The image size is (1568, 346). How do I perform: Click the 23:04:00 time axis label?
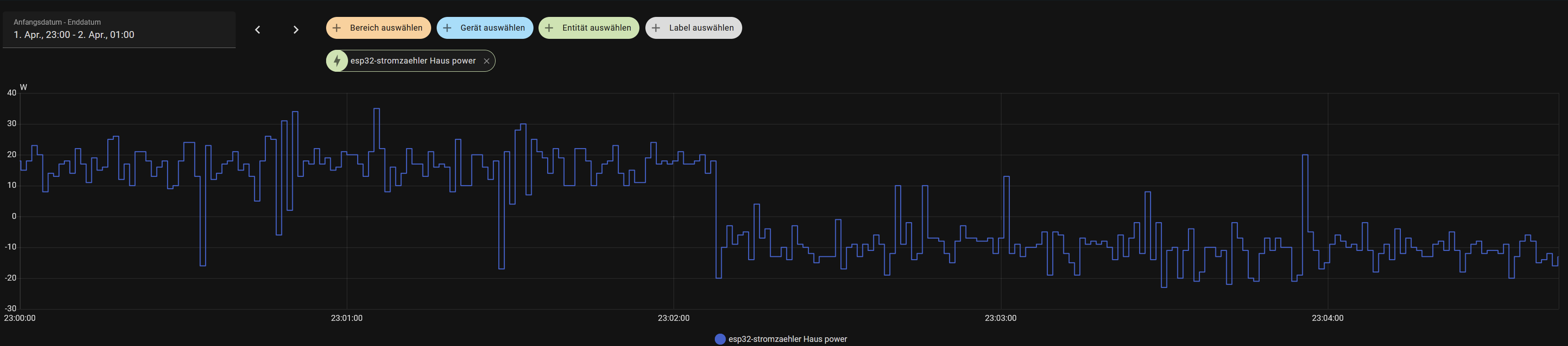(x=1328, y=318)
